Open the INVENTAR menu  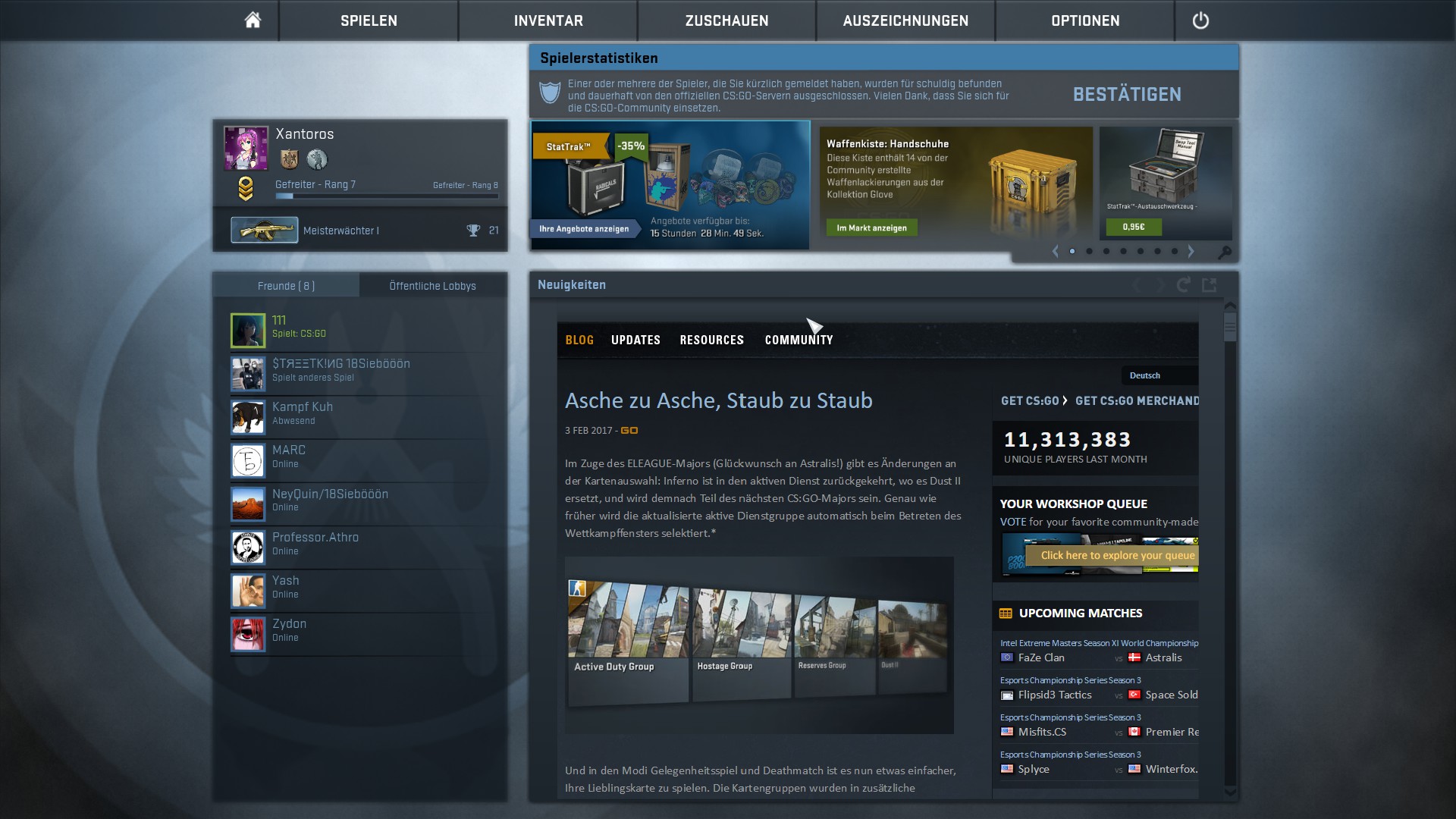(548, 20)
